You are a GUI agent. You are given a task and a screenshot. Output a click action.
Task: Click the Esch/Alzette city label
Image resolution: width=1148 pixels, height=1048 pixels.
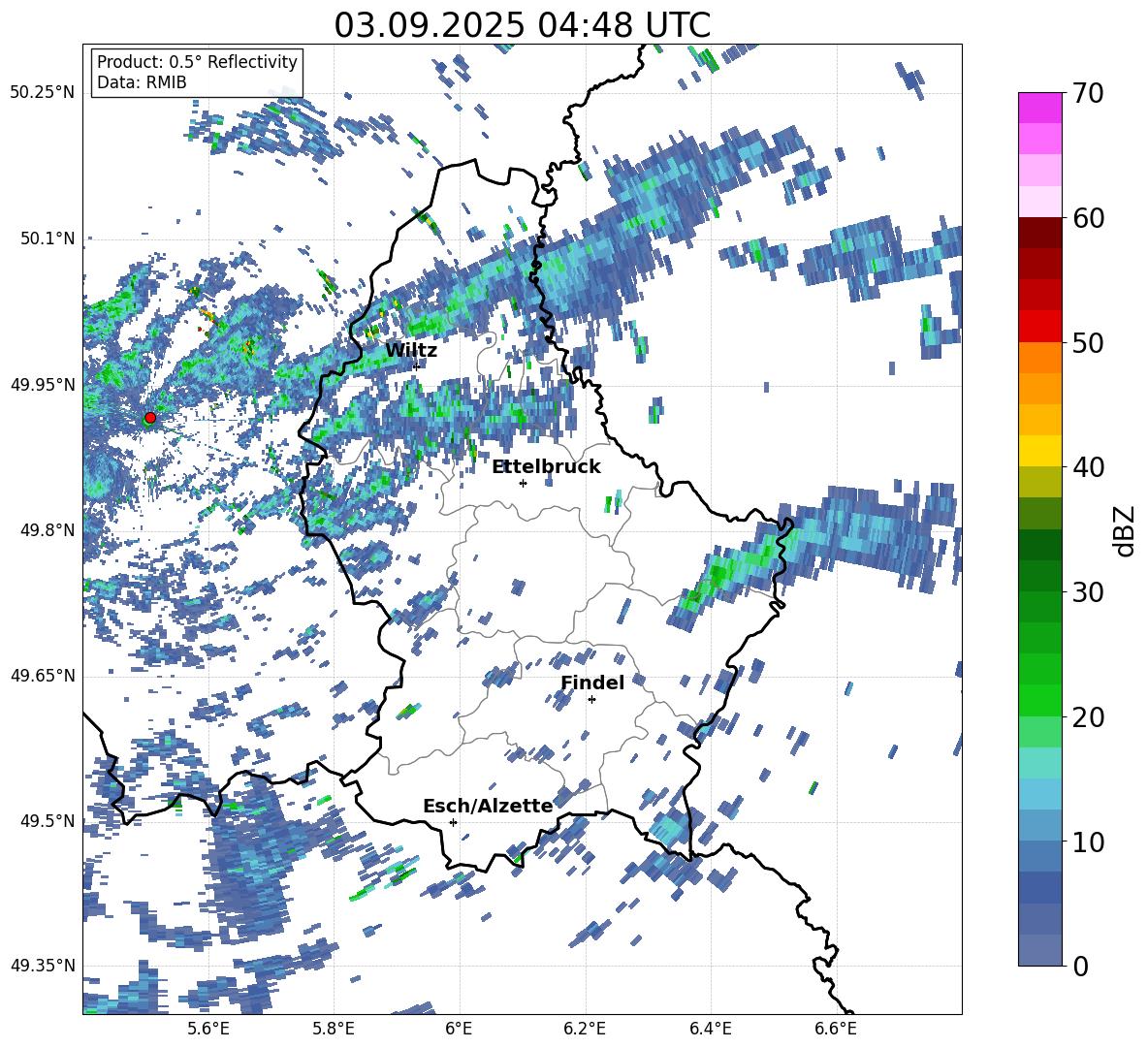489,806
